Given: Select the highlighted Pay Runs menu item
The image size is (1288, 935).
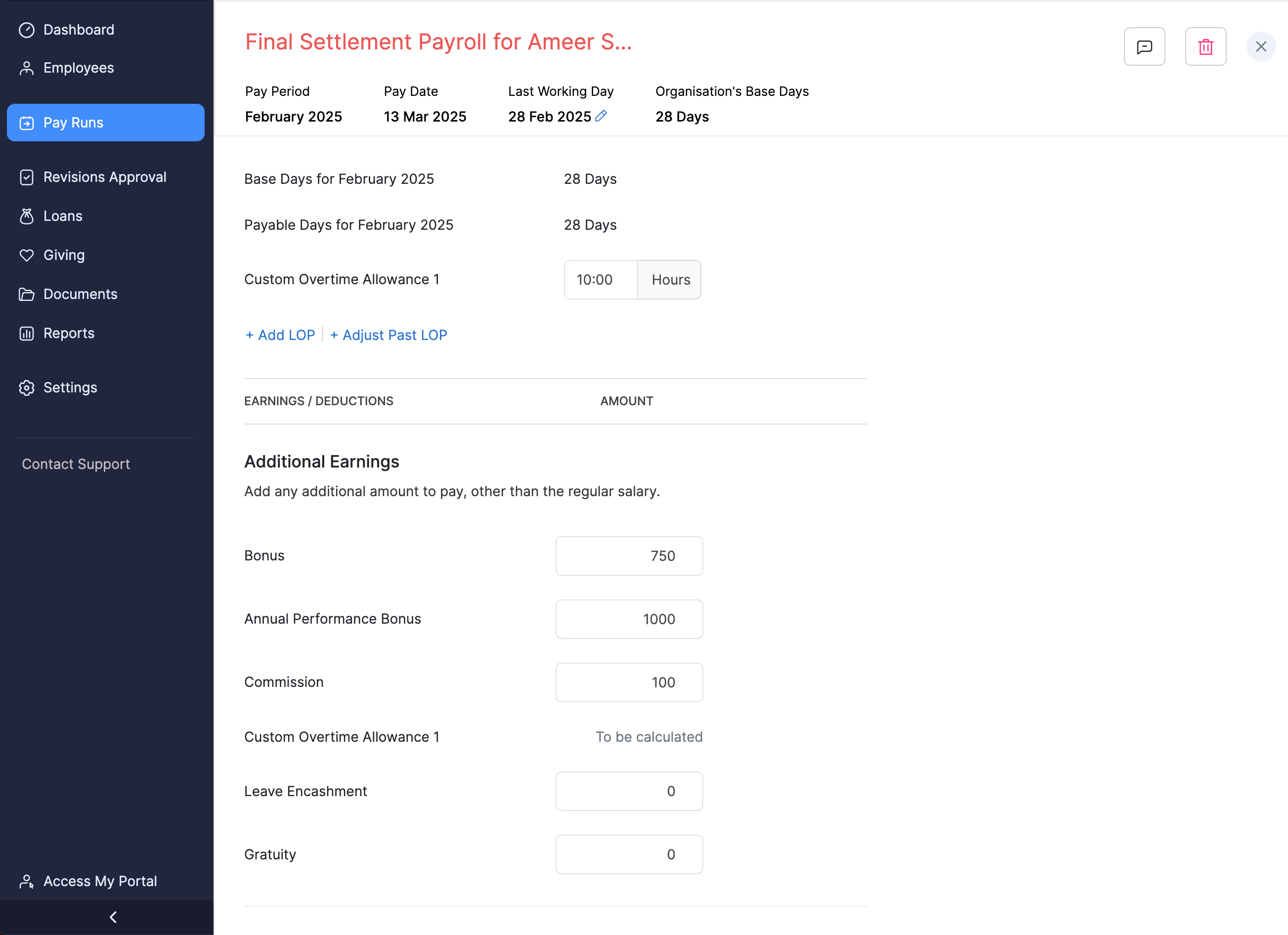Looking at the screenshot, I should coord(73,122).
